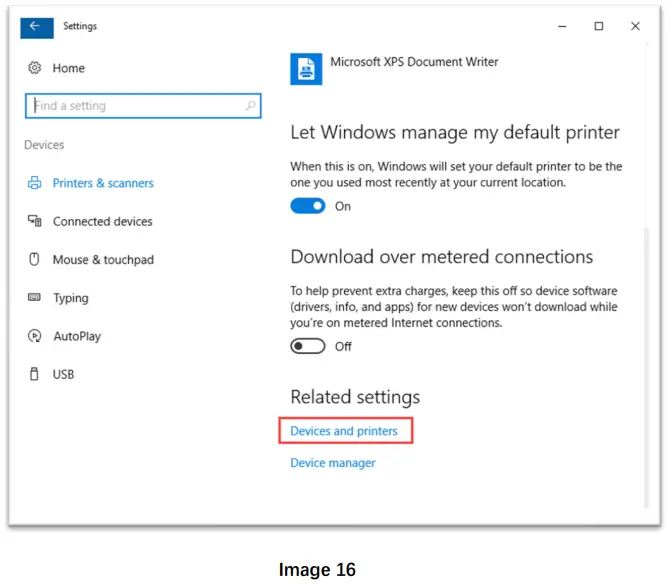Image resolution: width=670 pixels, height=587 pixels.
Task: Click the Mouse & touchpad icon
Action: (34, 259)
